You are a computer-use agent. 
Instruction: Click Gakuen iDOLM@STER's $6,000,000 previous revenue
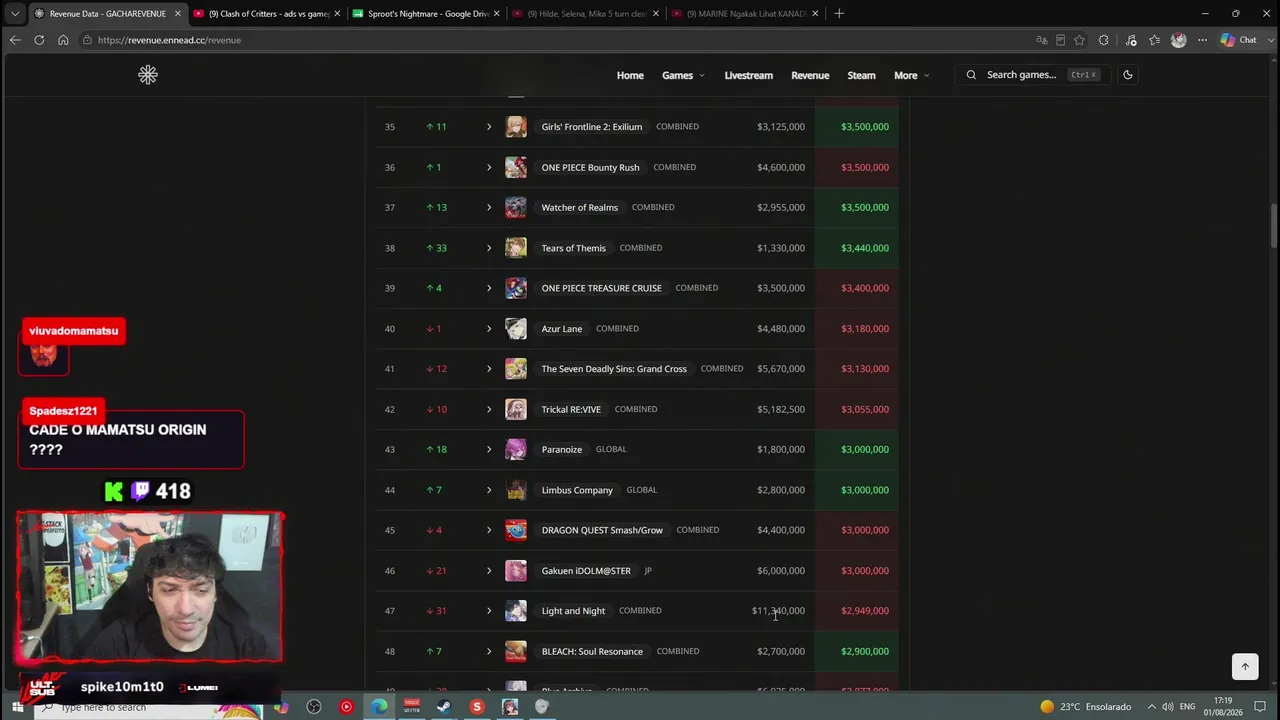point(781,571)
